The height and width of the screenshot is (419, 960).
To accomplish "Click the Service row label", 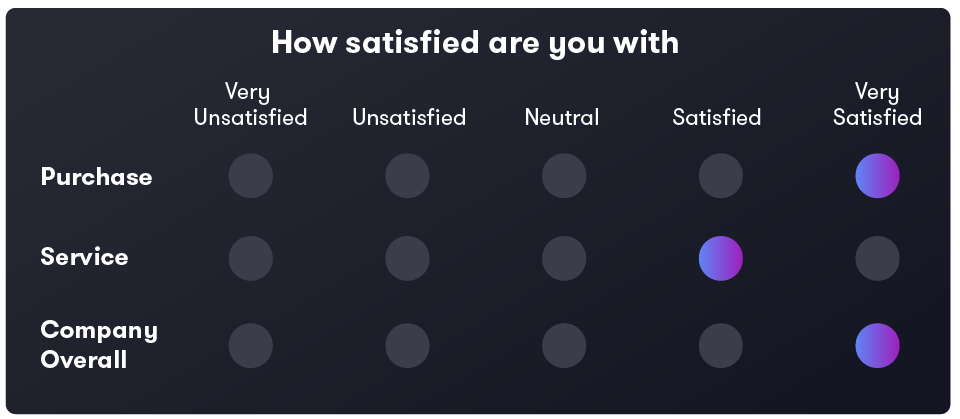I will pos(84,257).
